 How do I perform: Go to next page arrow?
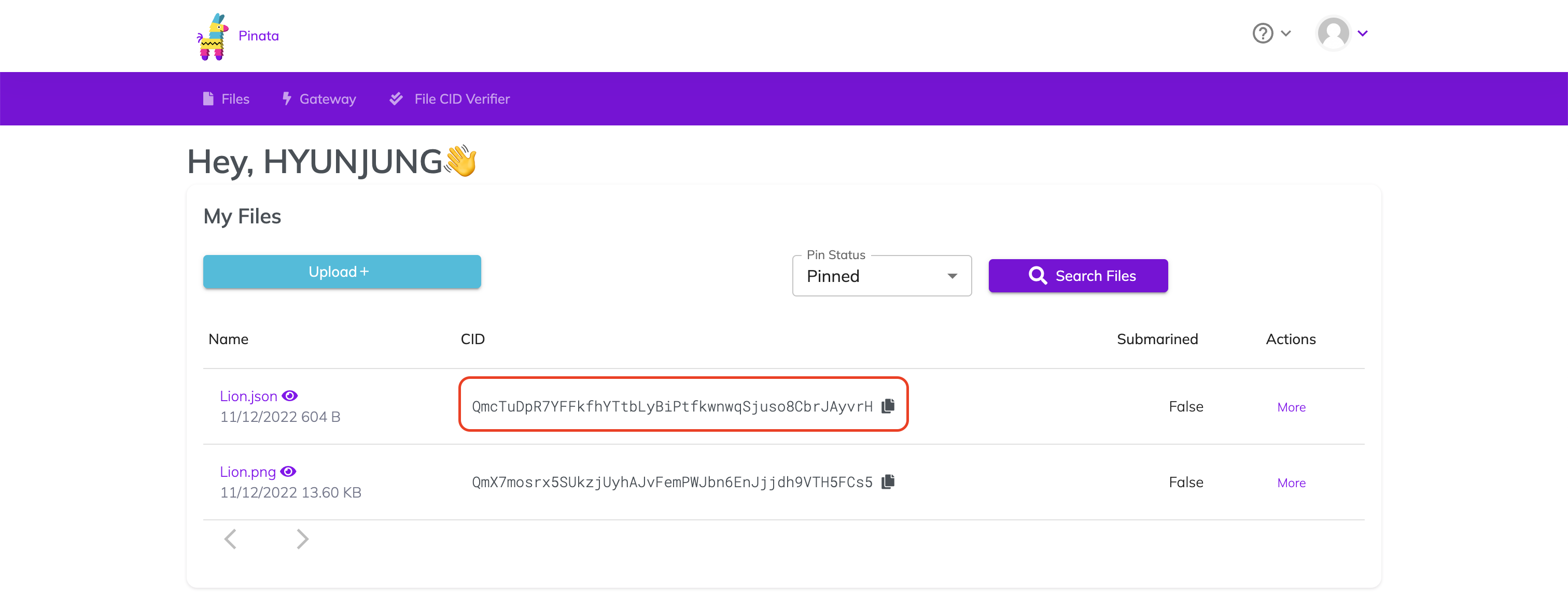tap(302, 539)
